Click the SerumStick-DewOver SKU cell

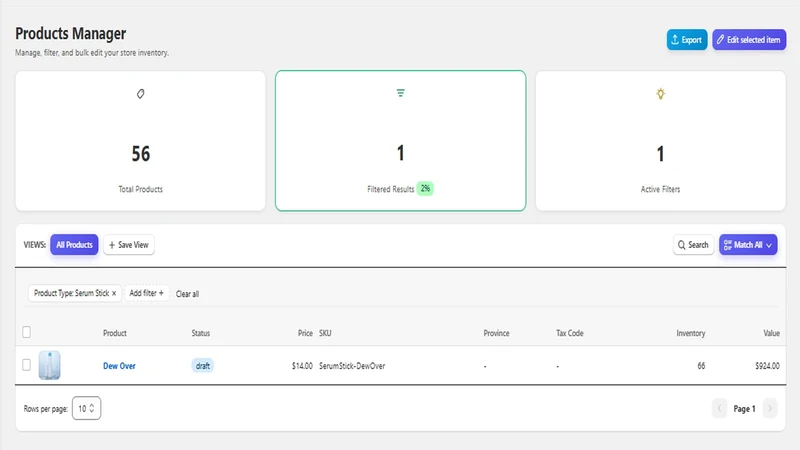click(x=352, y=366)
